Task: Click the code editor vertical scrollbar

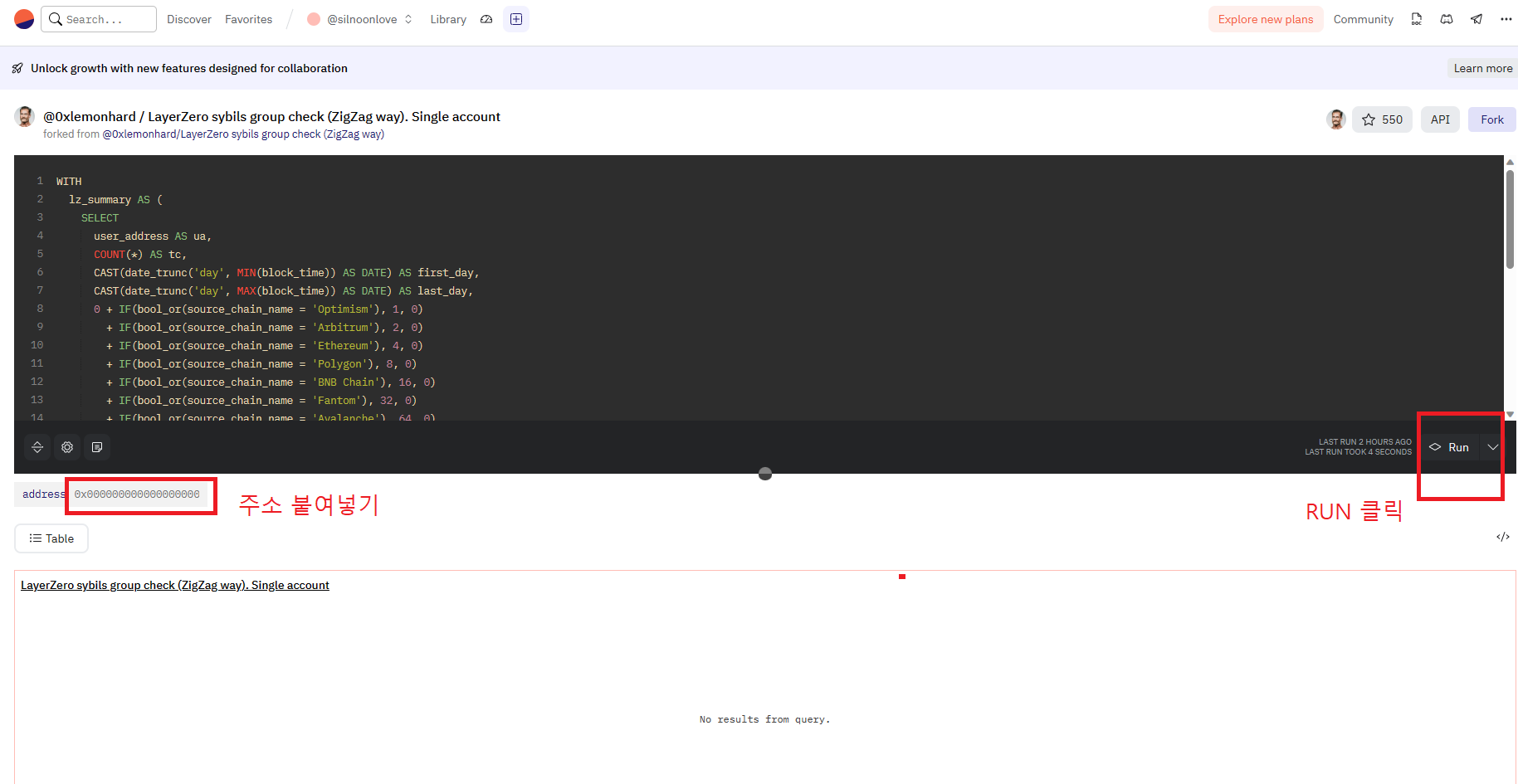Action: (1510, 220)
